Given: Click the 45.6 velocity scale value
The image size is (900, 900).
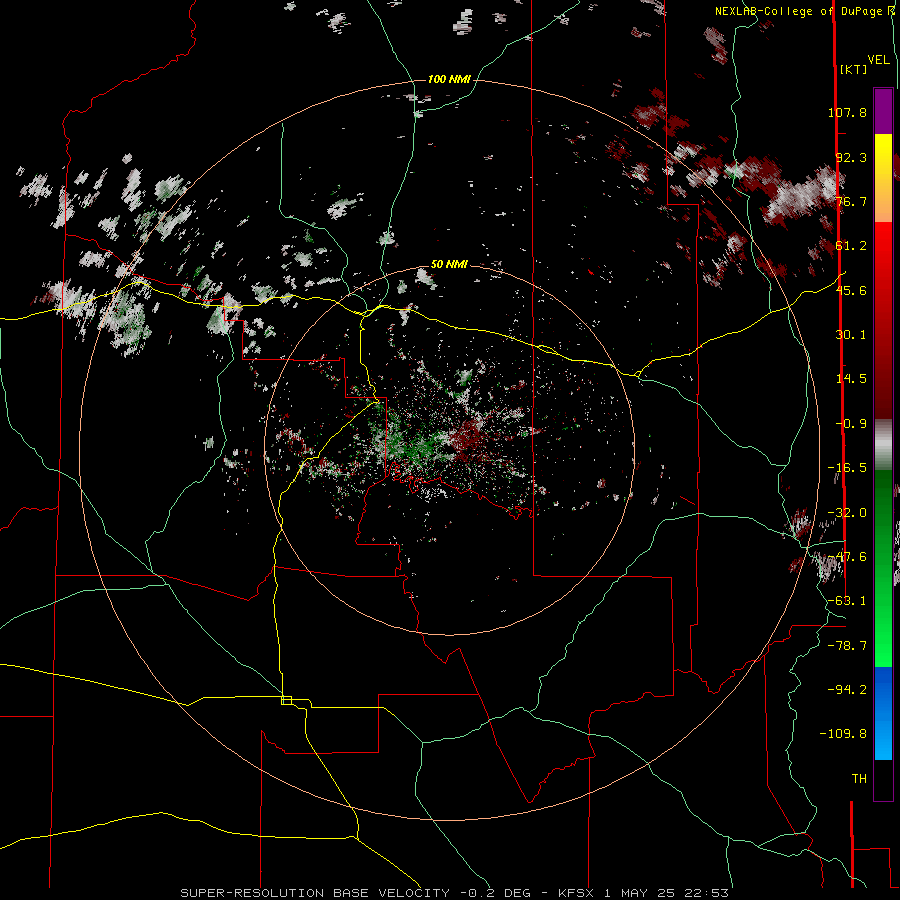Looking at the screenshot, I should [x=851, y=290].
